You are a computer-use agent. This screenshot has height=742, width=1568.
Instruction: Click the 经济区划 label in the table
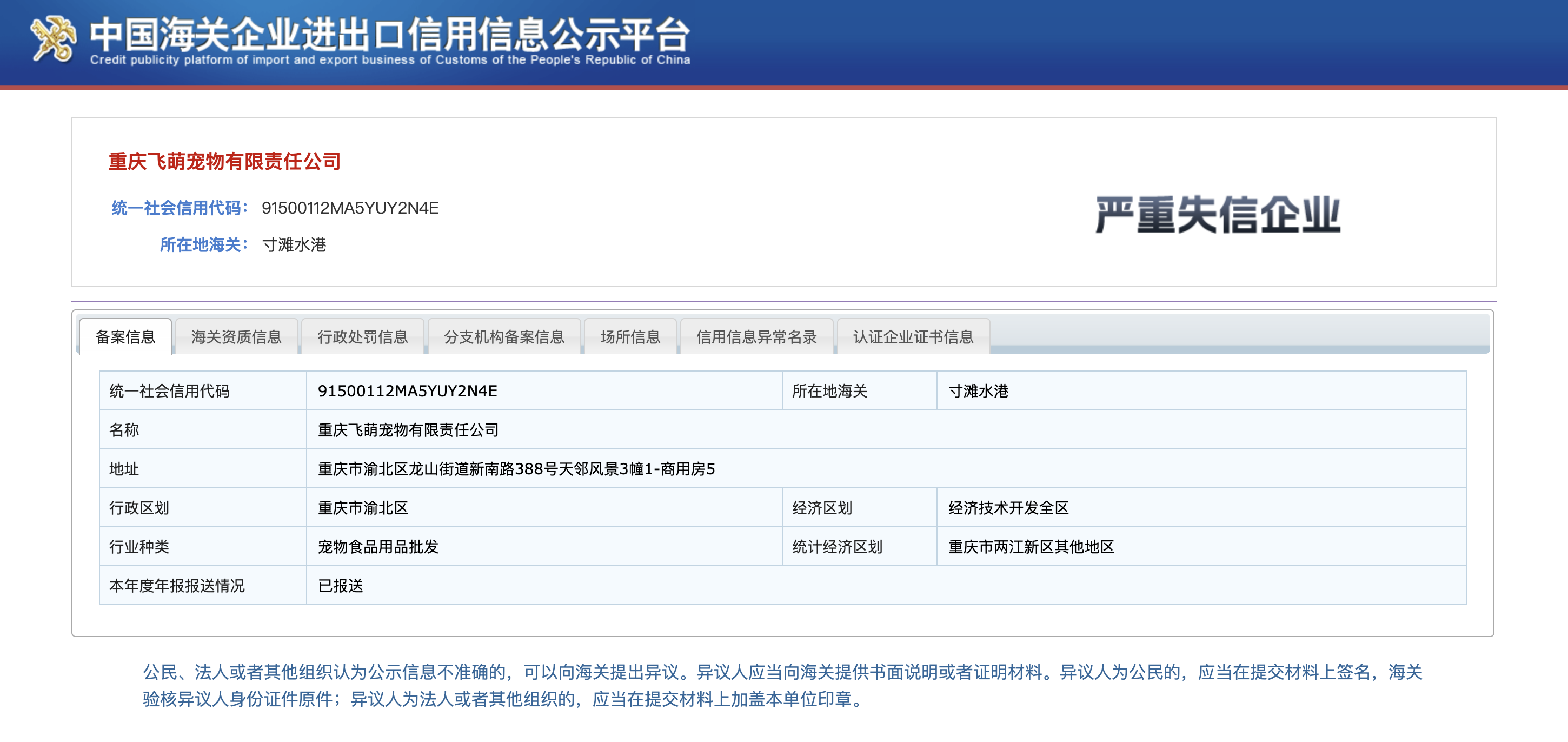(x=860, y=508)
